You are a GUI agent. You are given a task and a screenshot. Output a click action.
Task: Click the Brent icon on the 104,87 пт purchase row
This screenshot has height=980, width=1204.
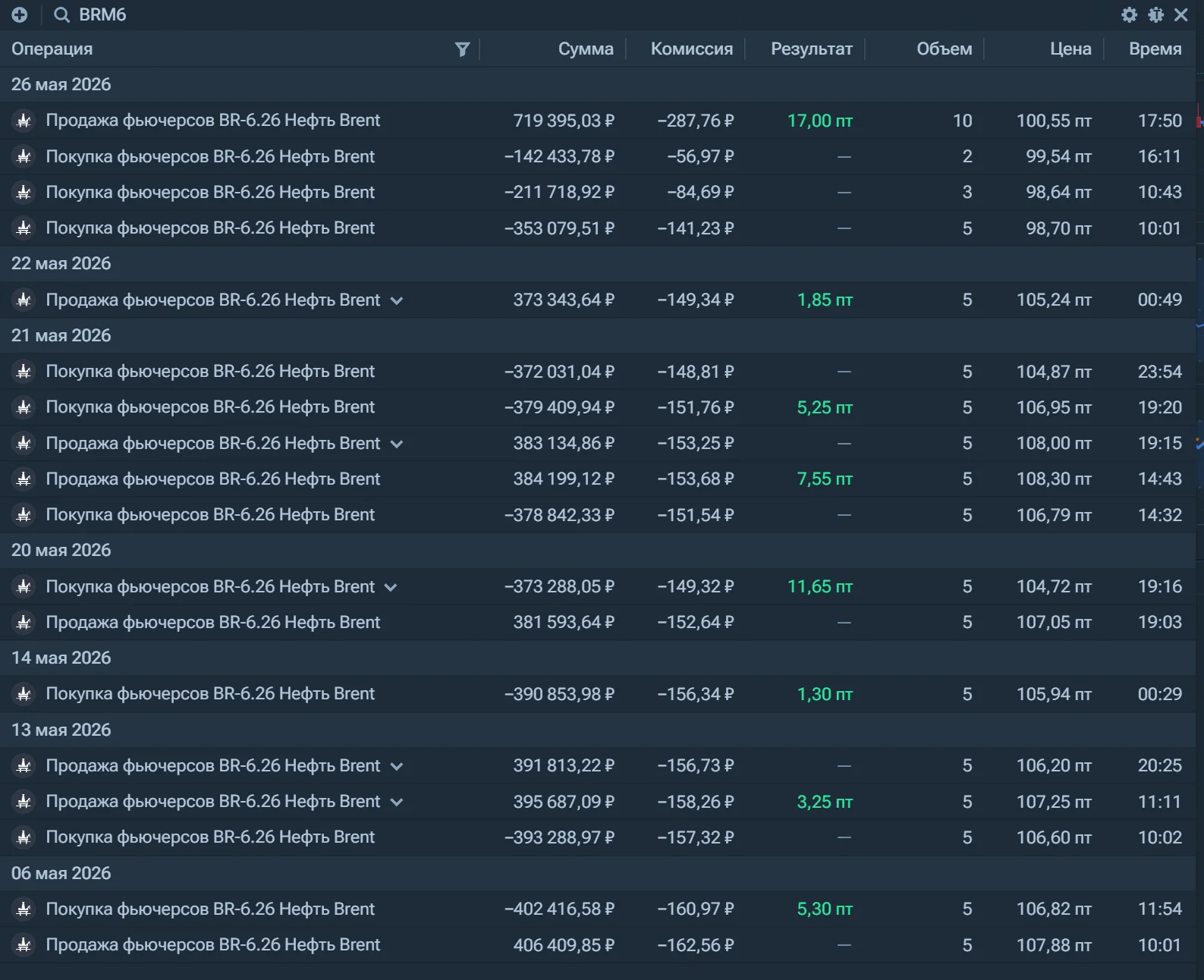(24, 372)
